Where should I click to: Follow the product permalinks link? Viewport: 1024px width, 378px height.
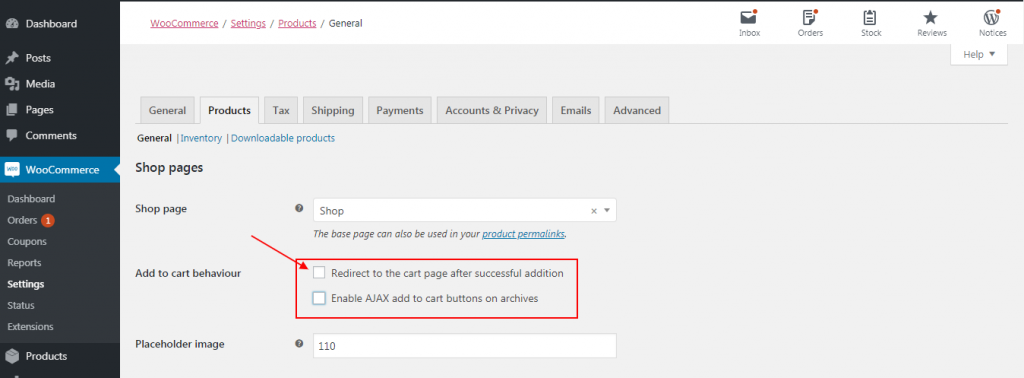(x=524, y=234)
